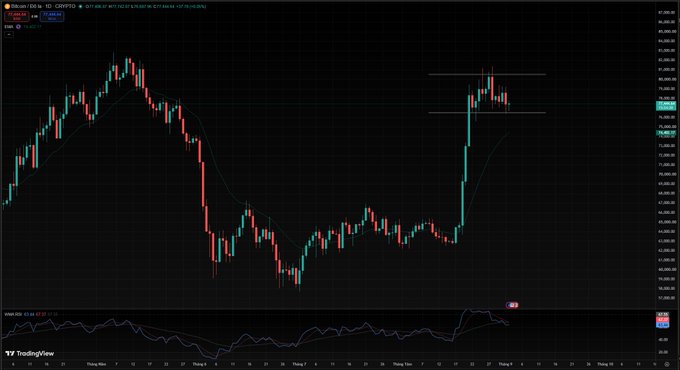Image resolution: width=680 pixels, height=370 pixels.
Task: Click the 70,000.00 price axis label
Action: 667,174
